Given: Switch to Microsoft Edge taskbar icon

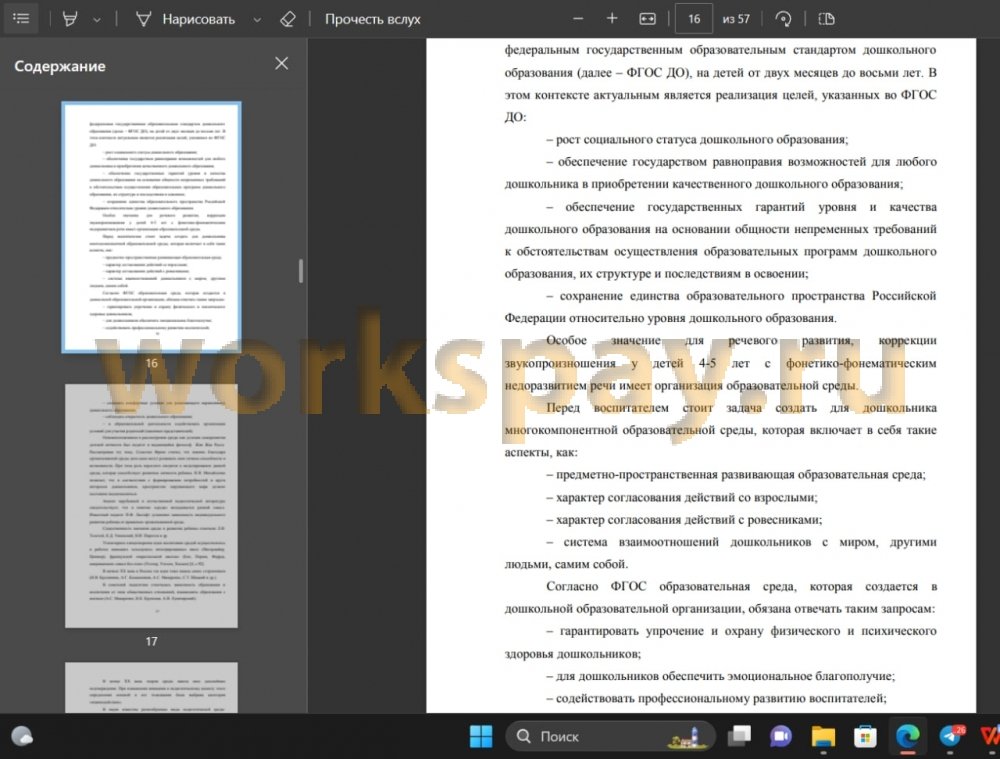Looking at the screenshot, I should click(x=907, y=736).
